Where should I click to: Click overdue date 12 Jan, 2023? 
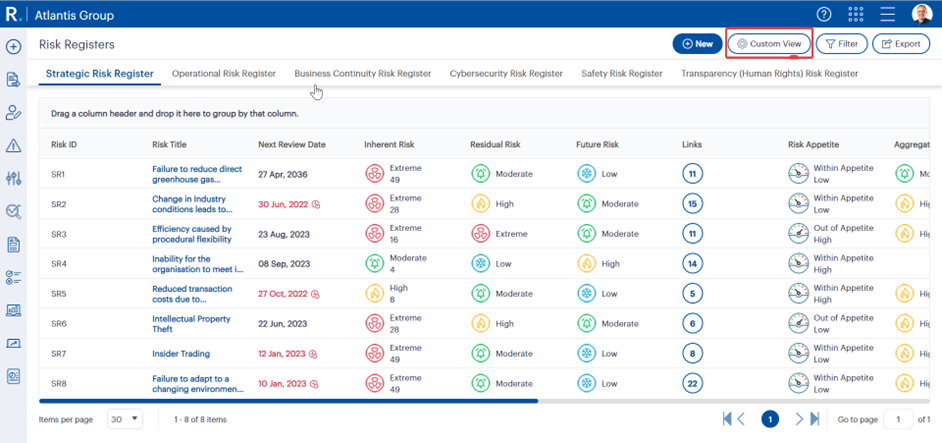coord(282,354)
